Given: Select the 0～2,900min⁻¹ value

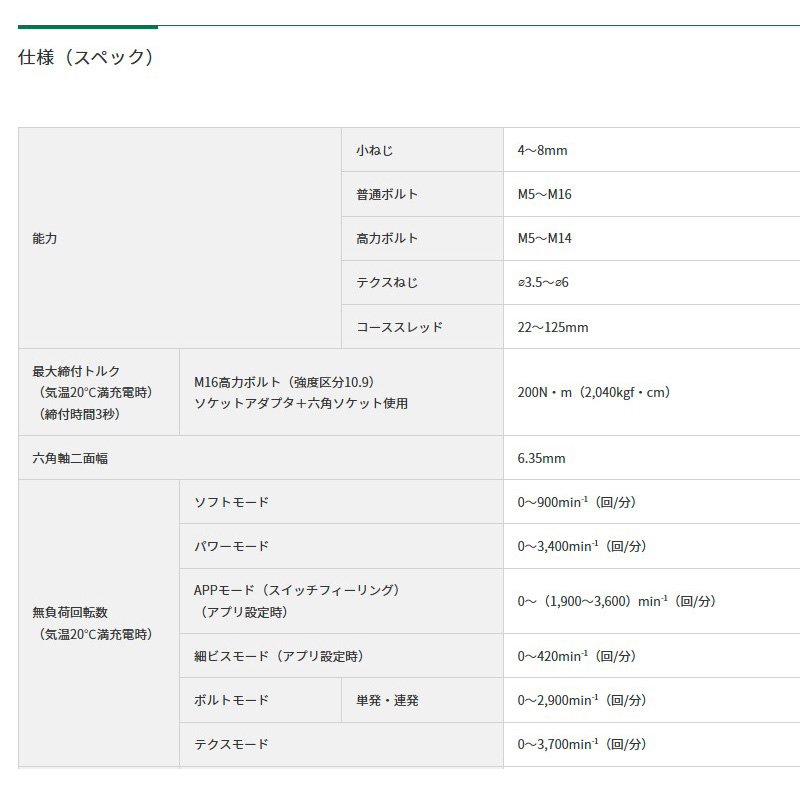Looking at the screenshot, I should tap(582, 700).
